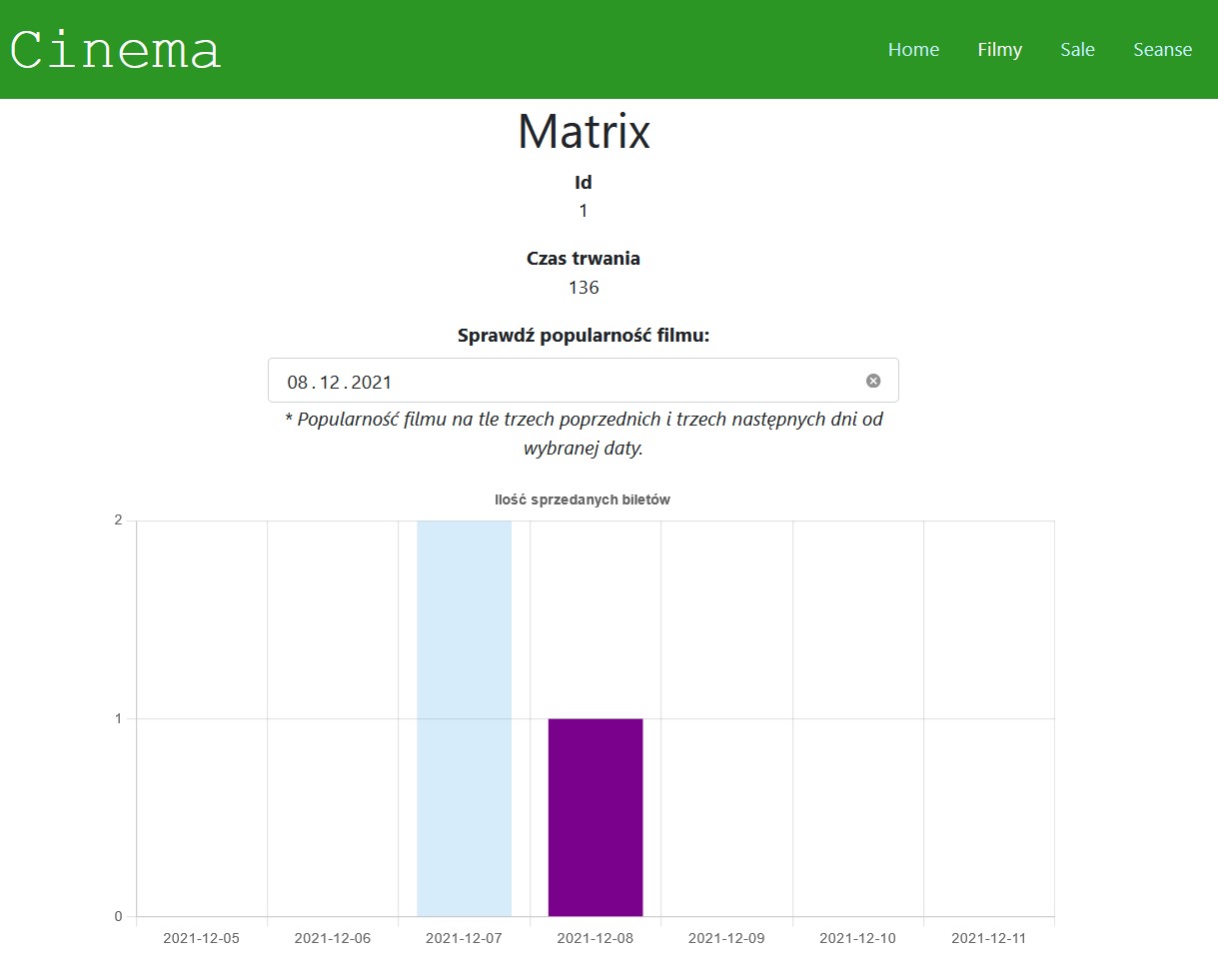Clear the date using the X icon
Screen dimensions: 1218x980
point(873,380)
